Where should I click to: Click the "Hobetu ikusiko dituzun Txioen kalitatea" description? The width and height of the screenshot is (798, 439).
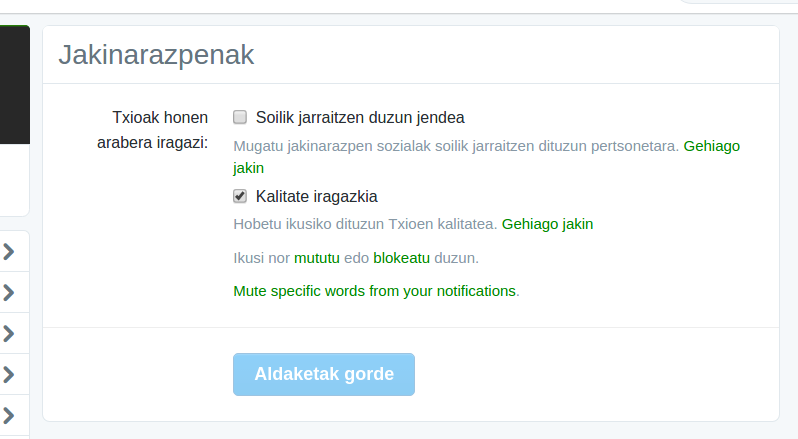[x=365, y=223]
